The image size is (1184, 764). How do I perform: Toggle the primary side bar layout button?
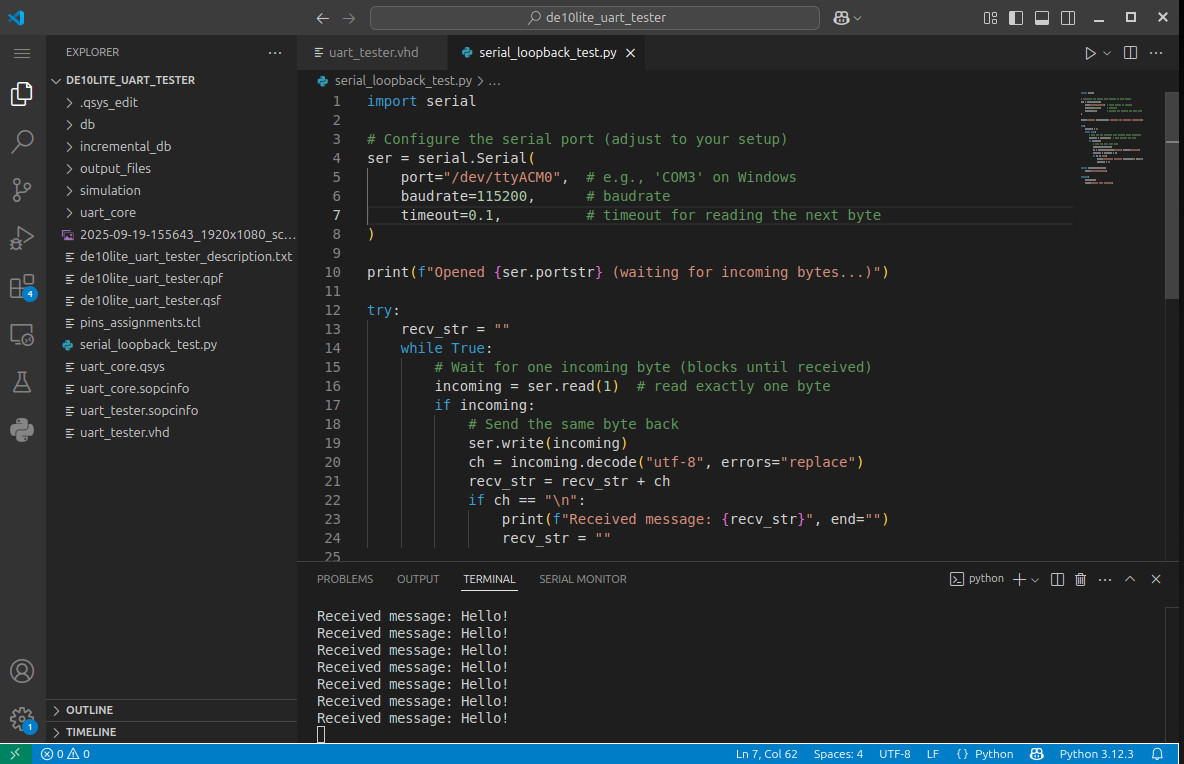pos(1016,18)
